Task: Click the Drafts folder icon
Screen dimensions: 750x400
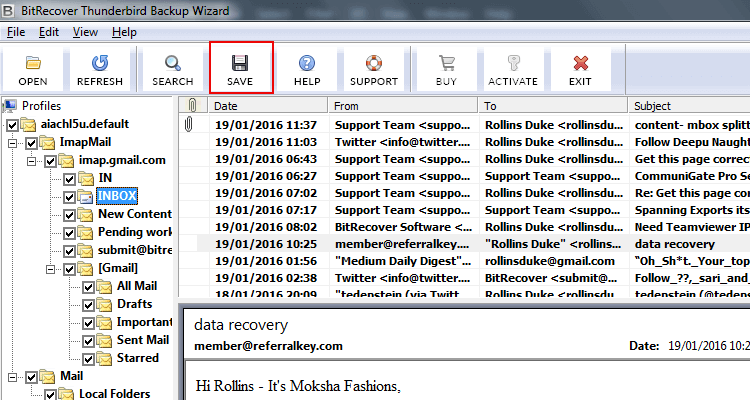Action: click(104, 304)
